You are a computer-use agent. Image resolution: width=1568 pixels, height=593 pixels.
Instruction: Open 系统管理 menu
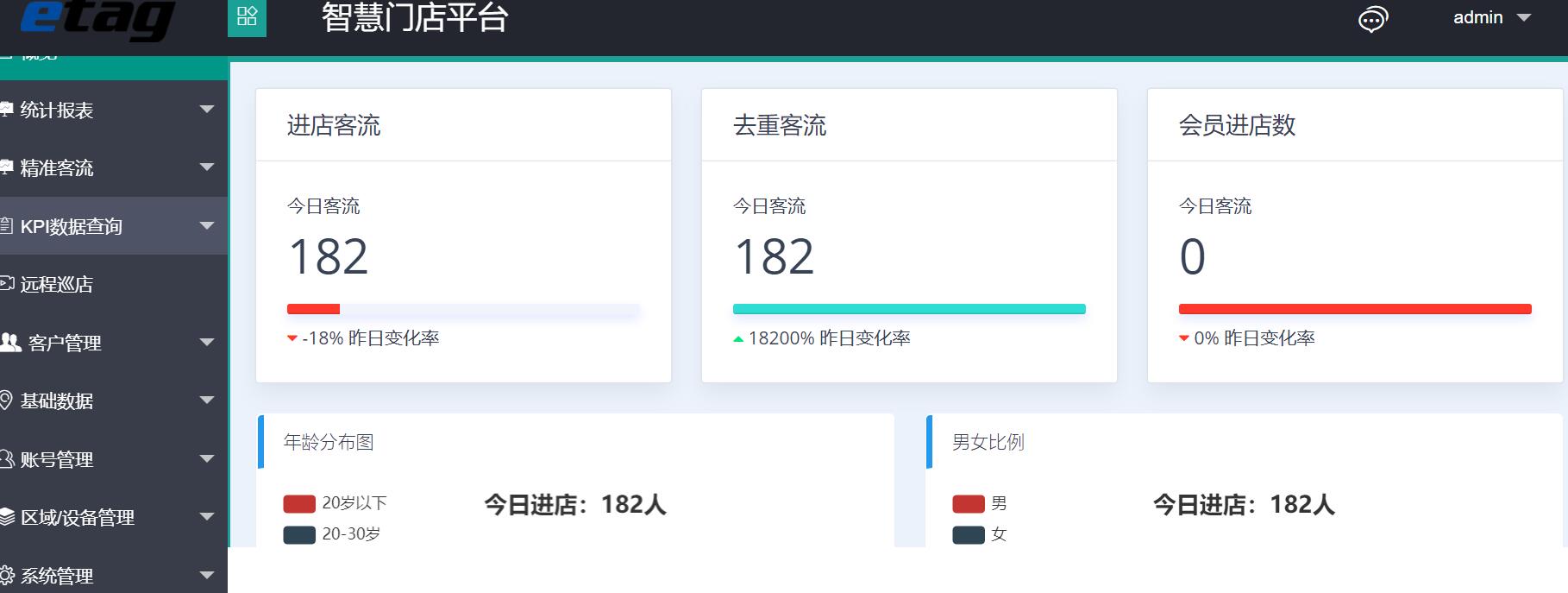point(114,575)
